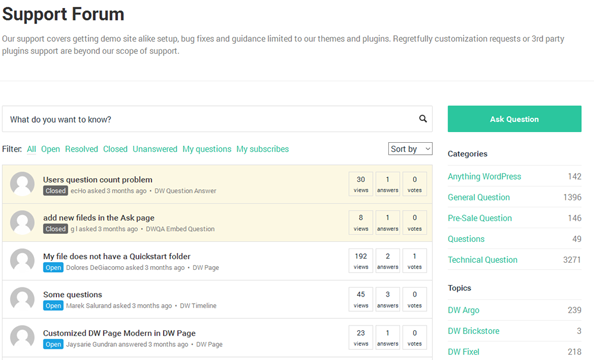Click the 1 votes box on Quickstart folder question

coord(414,261)
